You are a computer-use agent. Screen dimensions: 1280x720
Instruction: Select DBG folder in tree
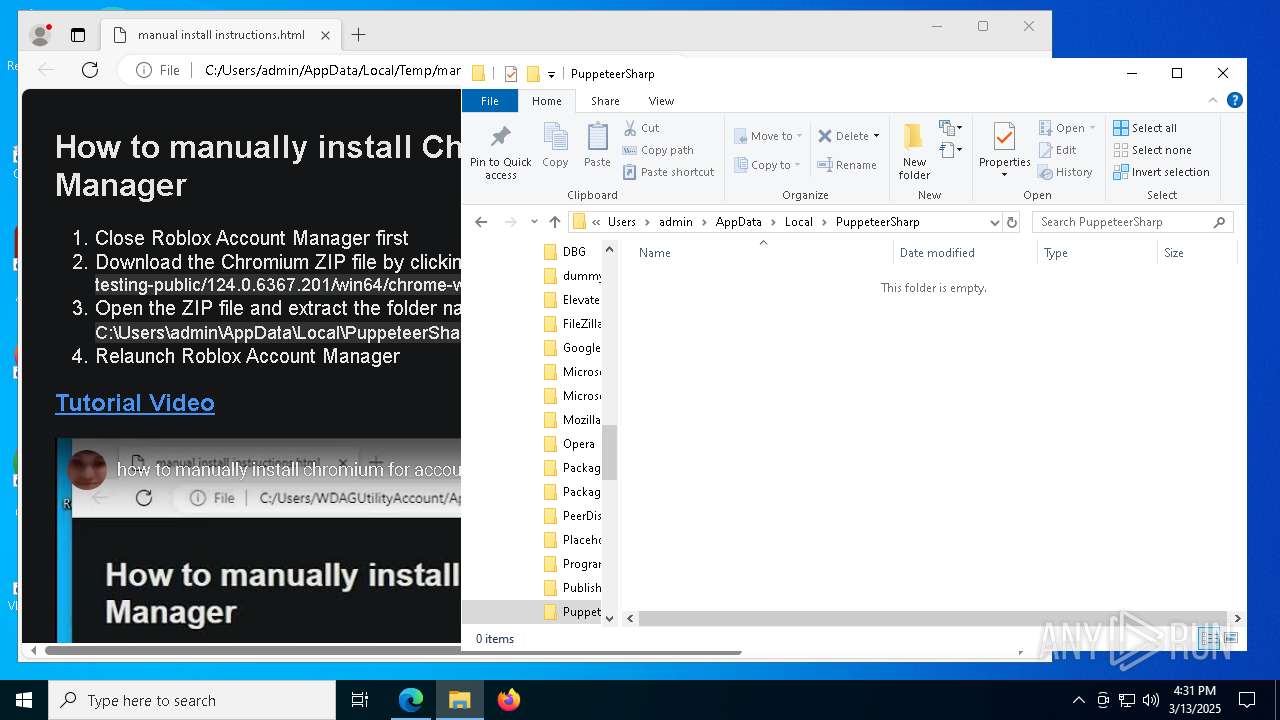pos(574,252)
